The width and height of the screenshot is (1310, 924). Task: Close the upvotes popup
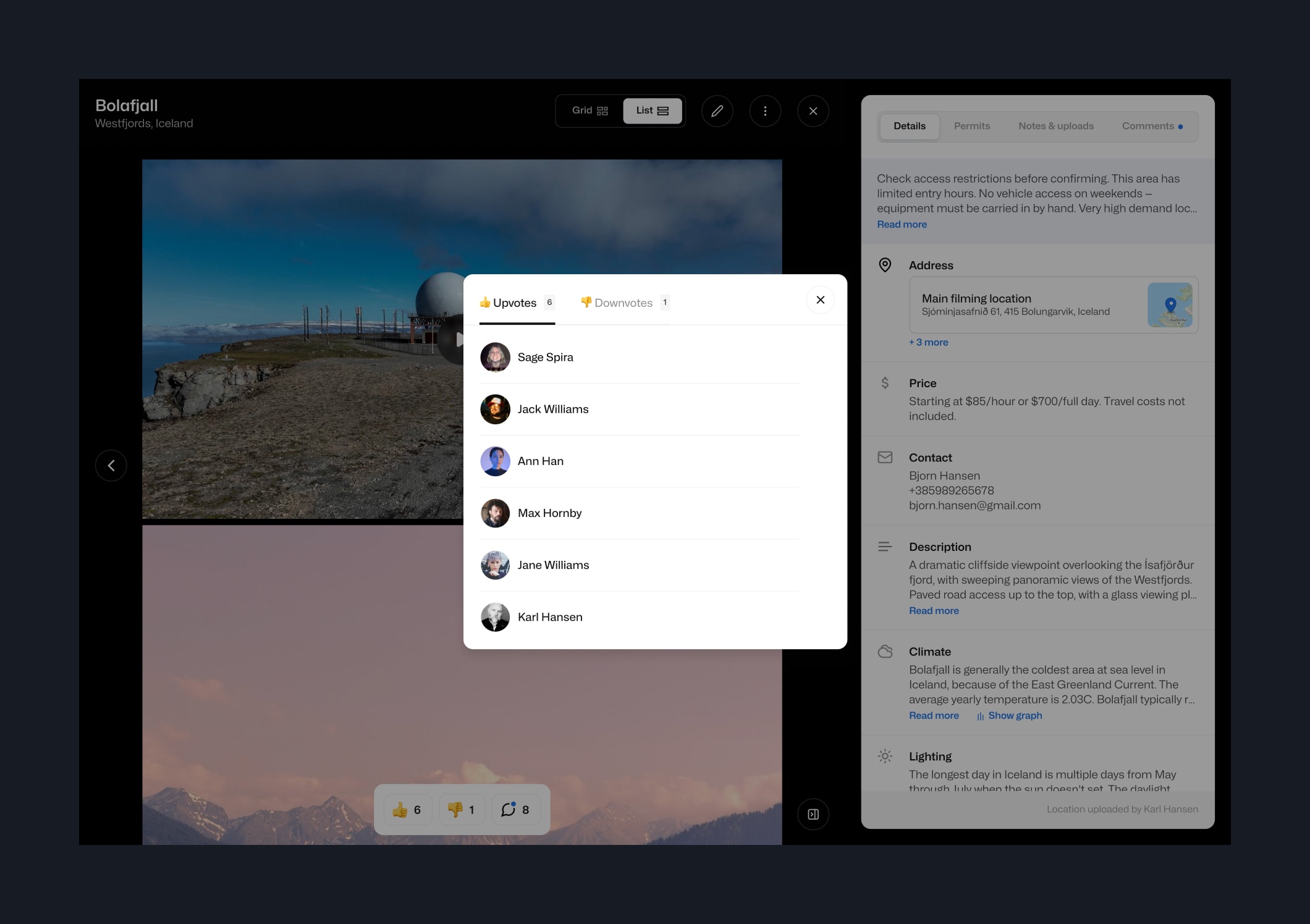(821, 300)
